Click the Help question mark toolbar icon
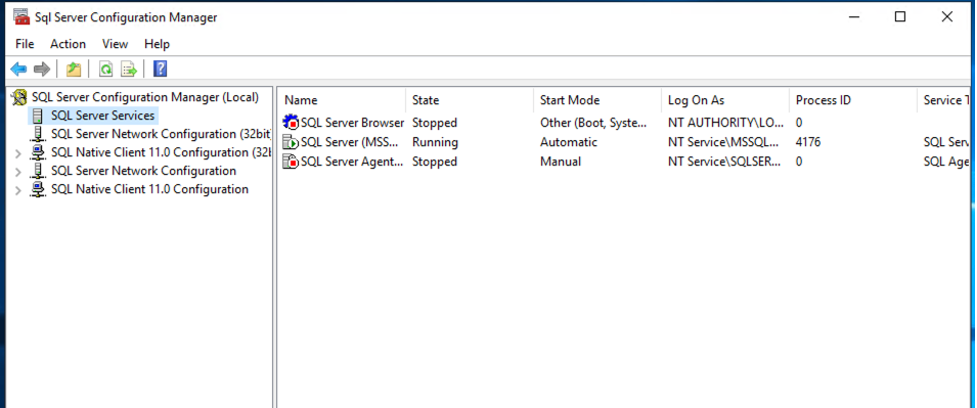Viewport: 977px width, 408px height. [160, 69]
